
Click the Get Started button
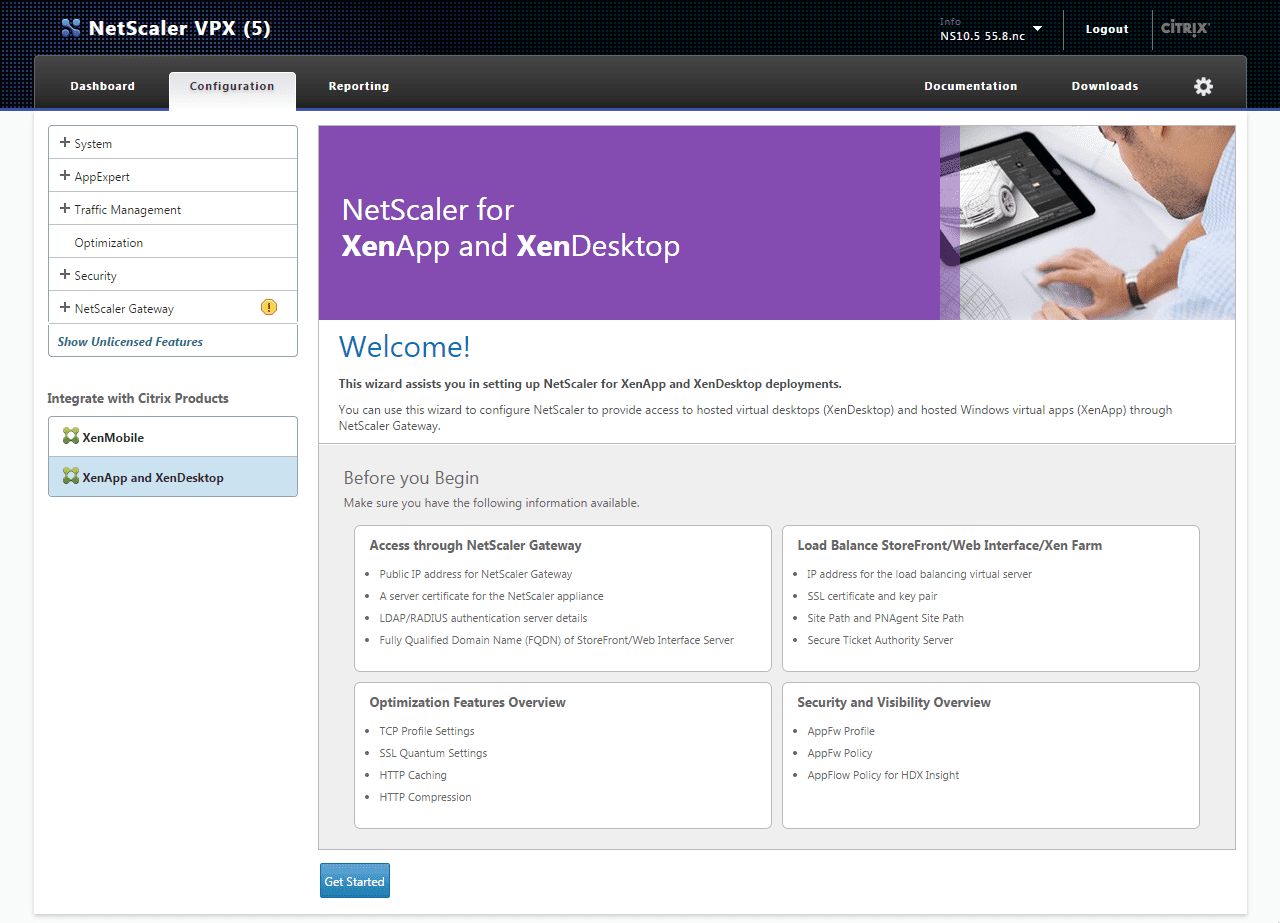[354, 880]
